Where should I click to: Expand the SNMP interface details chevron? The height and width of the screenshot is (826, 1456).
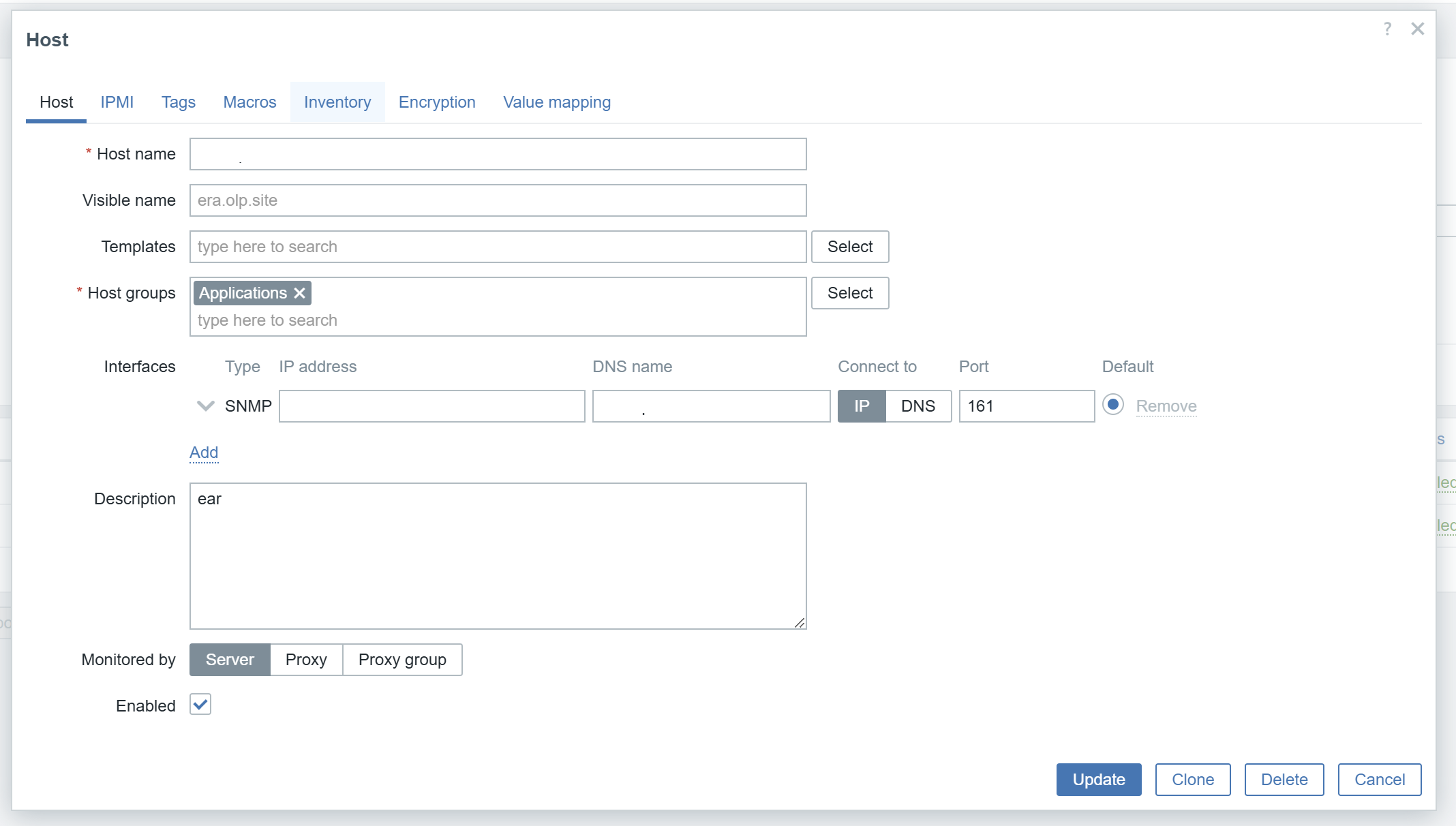205,406
